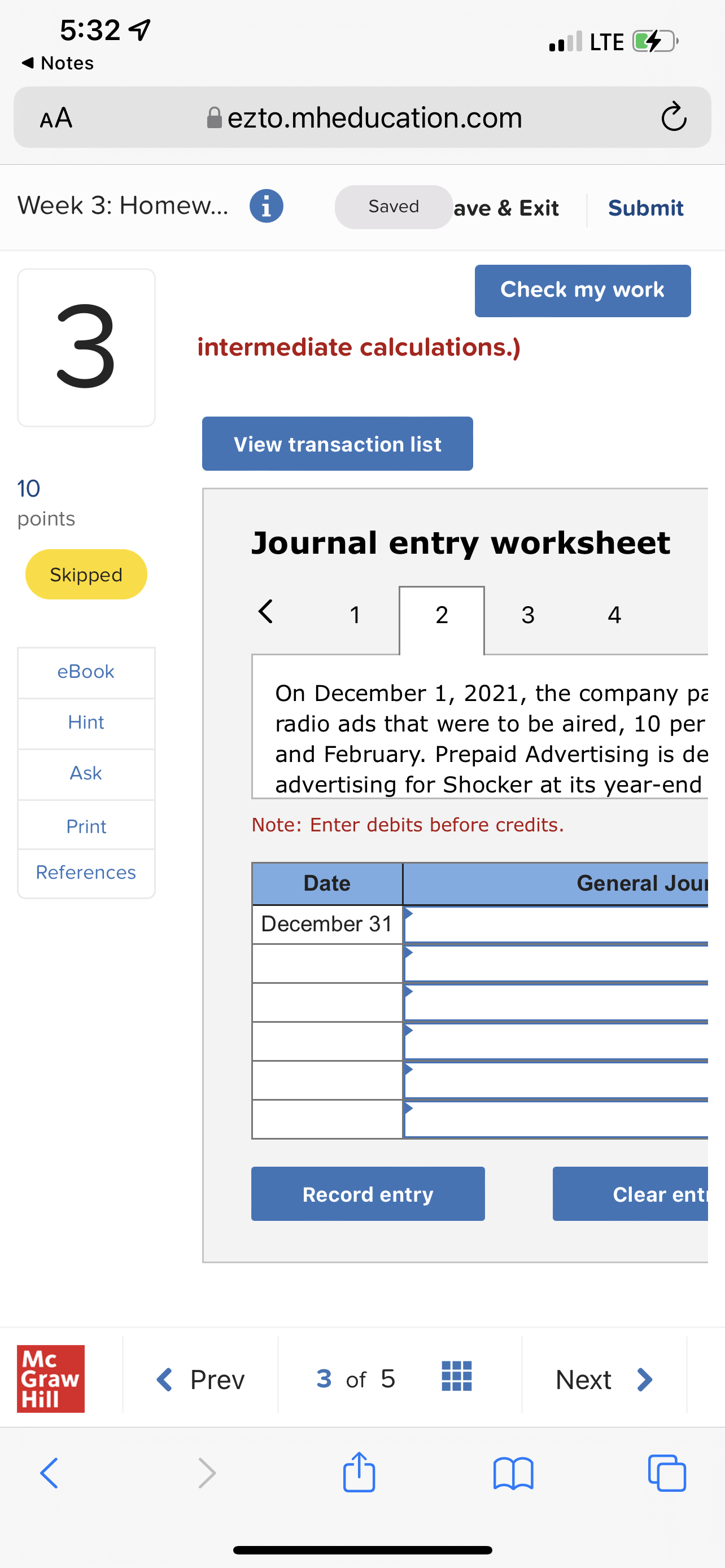Open the first General Journal account dropdown

pos(555,925)
